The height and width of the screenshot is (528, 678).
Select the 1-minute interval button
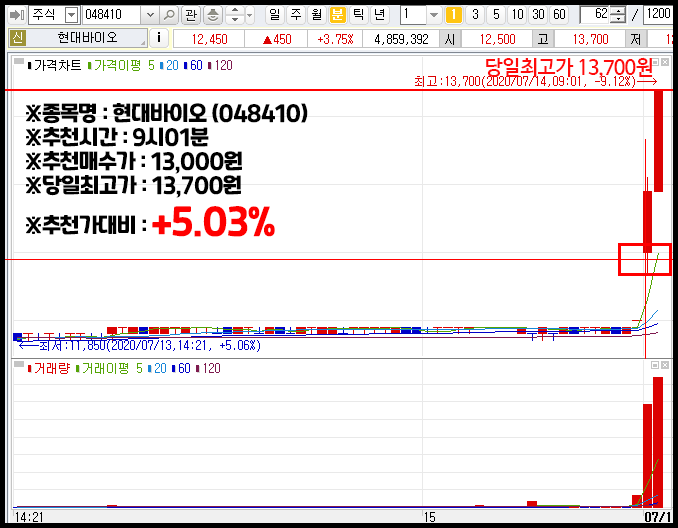pyautogui.click(x=454, y=15)
